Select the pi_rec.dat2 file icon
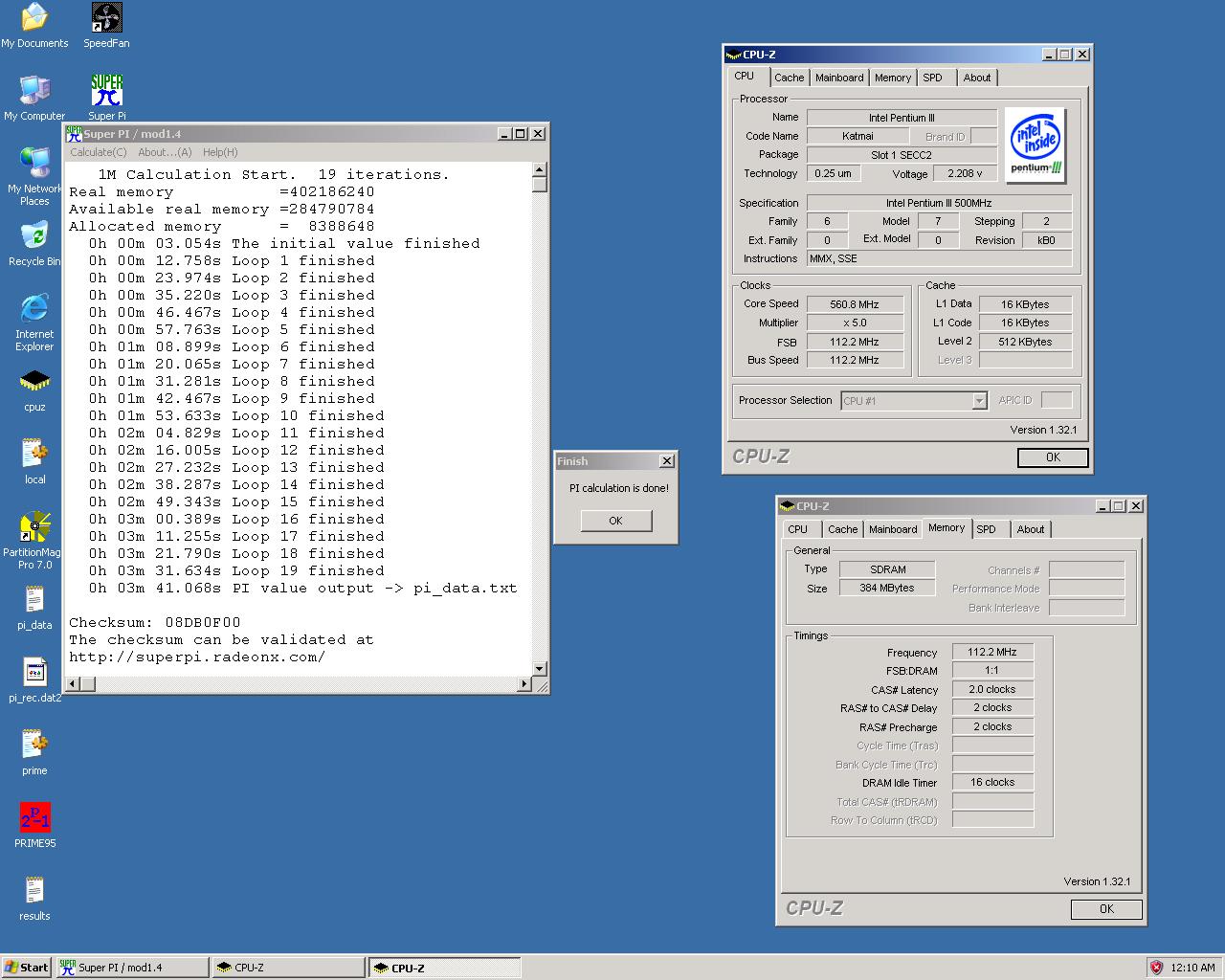Image resolution: width=1225 pixels, height=980 pixels. [x=34, y=680]
